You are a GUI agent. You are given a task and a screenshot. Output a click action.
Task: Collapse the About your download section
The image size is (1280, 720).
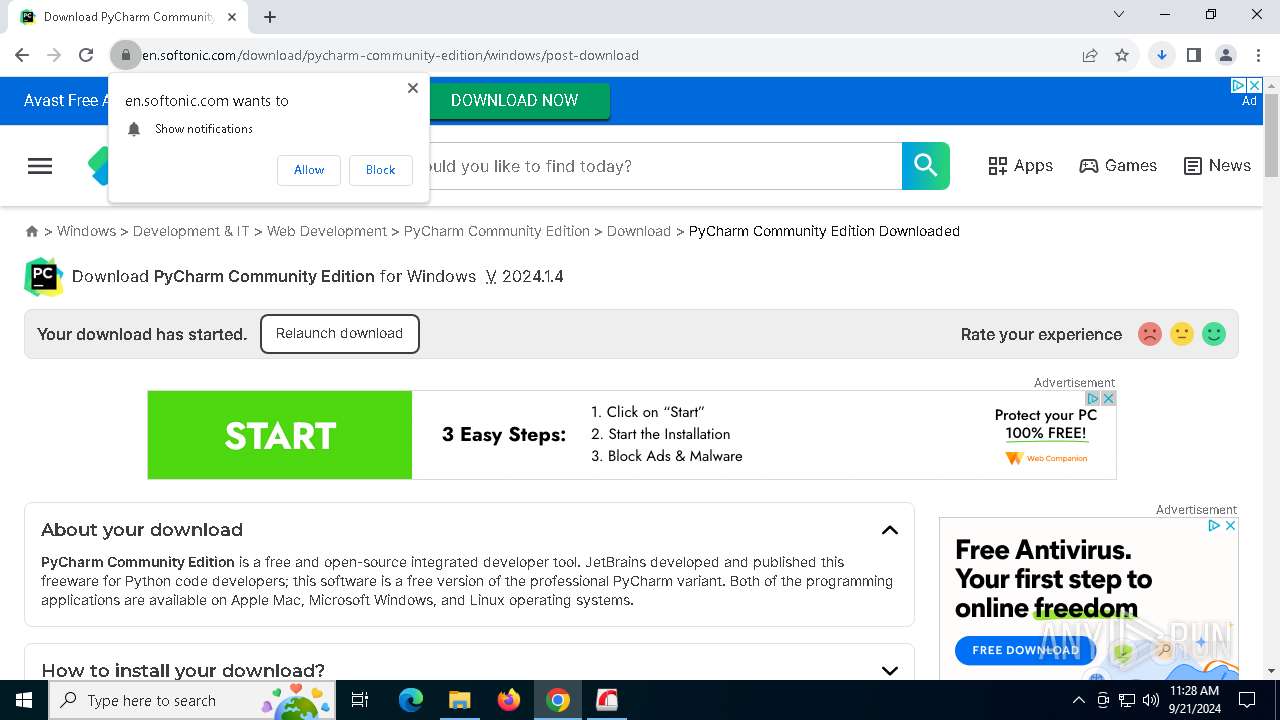(x=890, y=530)
